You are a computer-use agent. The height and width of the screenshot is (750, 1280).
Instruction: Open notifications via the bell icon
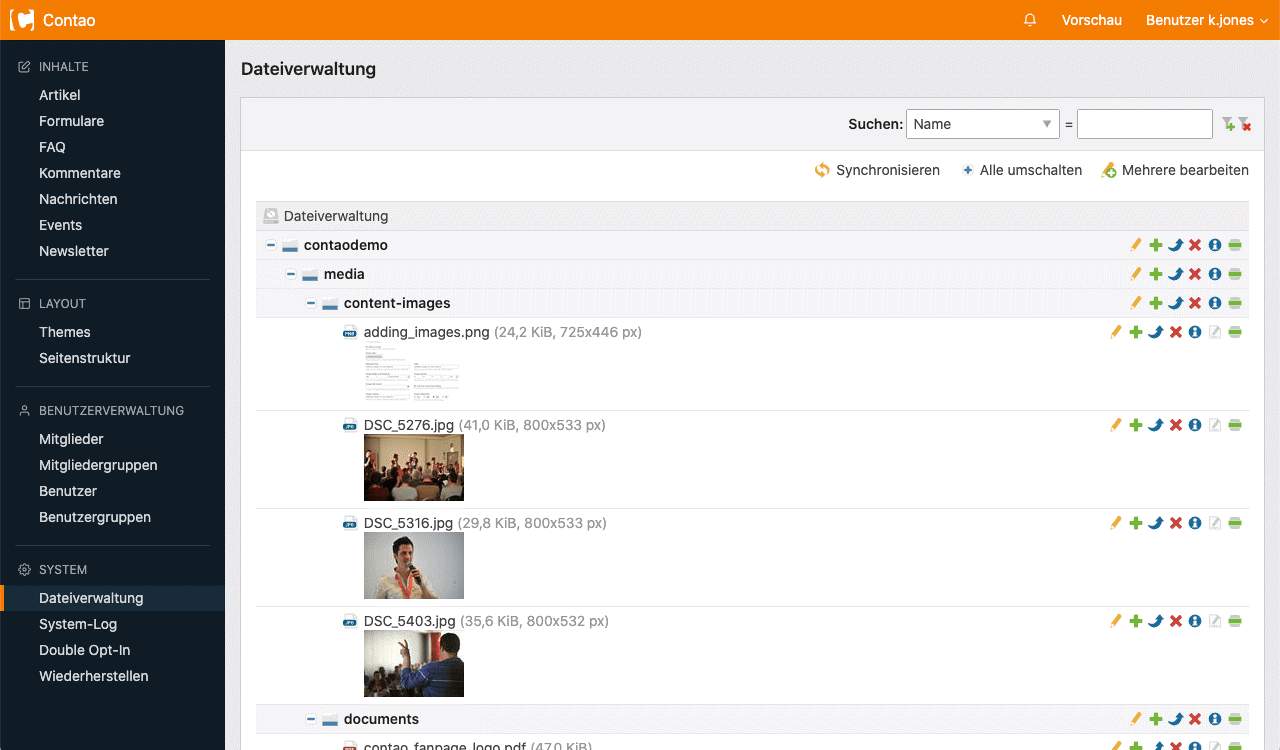(x=1030, y=20)
